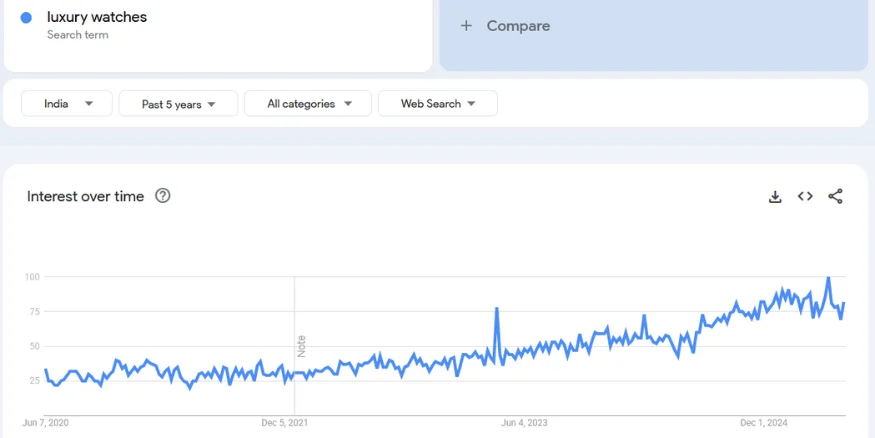
Task: Click the Dec 5, 2021 axis label
Action: [x=285, y=423]
